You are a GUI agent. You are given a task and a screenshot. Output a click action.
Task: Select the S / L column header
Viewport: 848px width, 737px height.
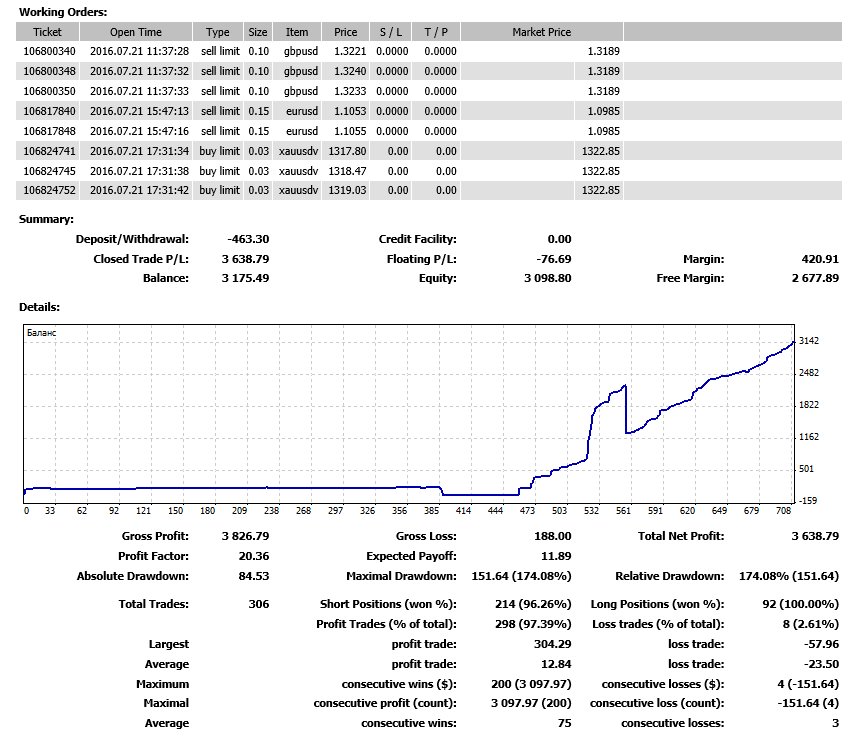391,32
